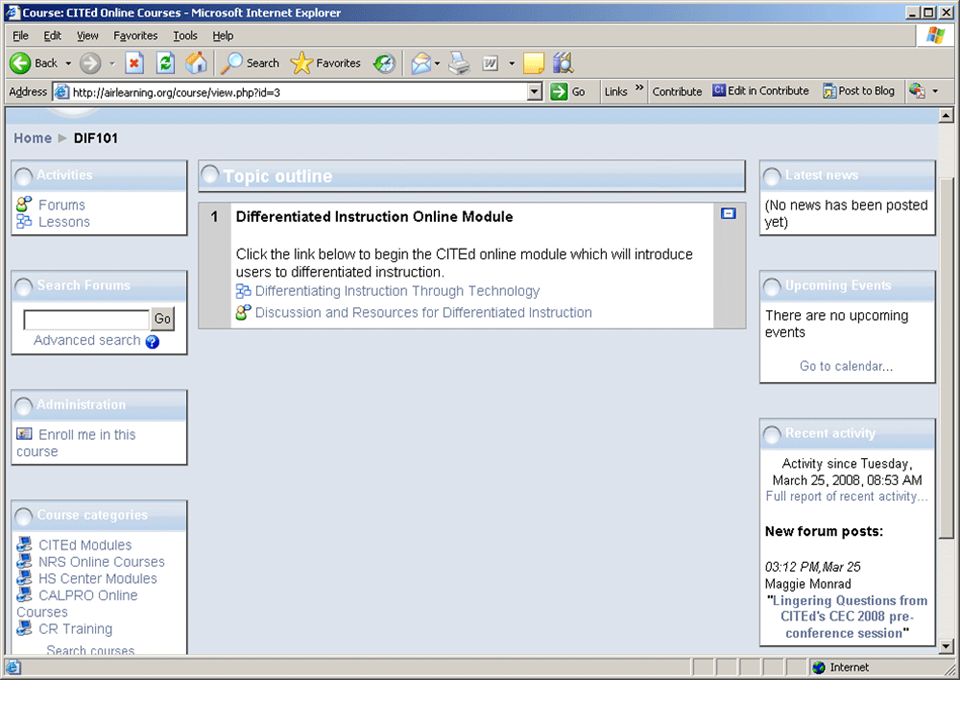The image size is (960, 720).
Task: Click the help question mark beside Advanced search
Action: coord(152,342)
